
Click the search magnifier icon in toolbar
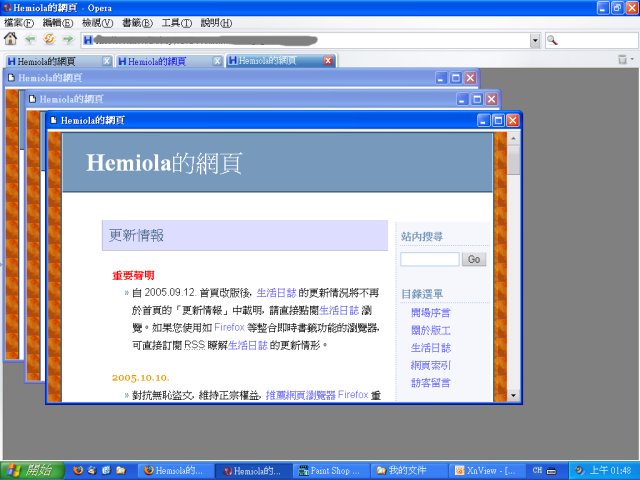coord(552,40)
